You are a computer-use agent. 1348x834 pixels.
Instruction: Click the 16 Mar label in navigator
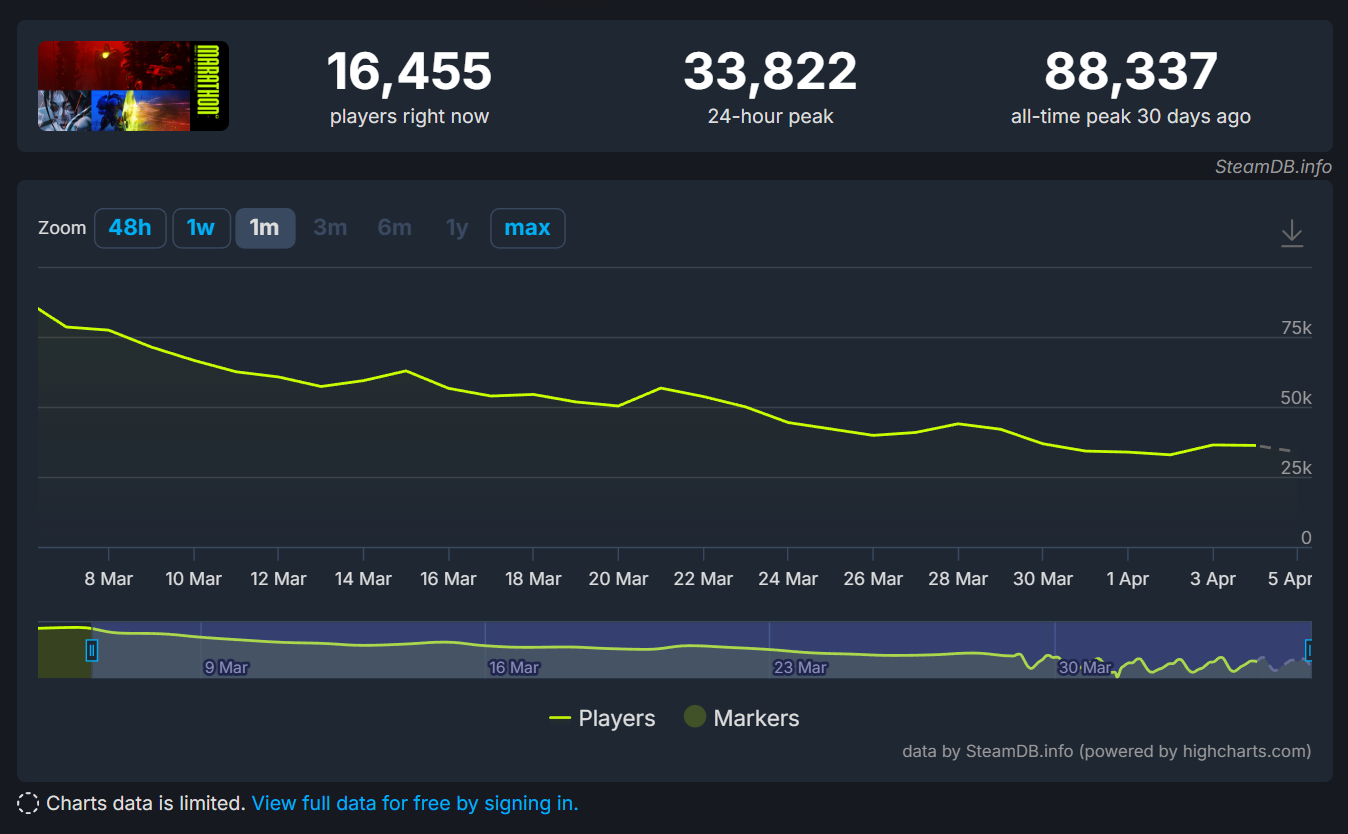coord(514,667)
